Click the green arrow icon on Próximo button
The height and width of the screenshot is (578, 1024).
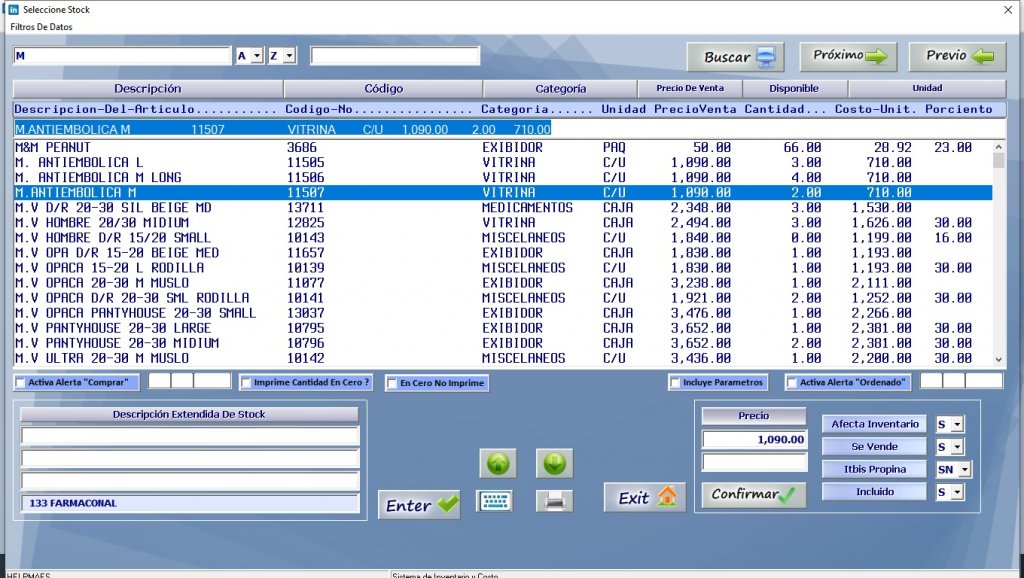[x=882, y=57]
